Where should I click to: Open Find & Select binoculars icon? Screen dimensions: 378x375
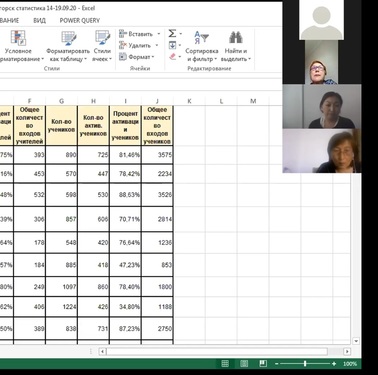[236, 37]
